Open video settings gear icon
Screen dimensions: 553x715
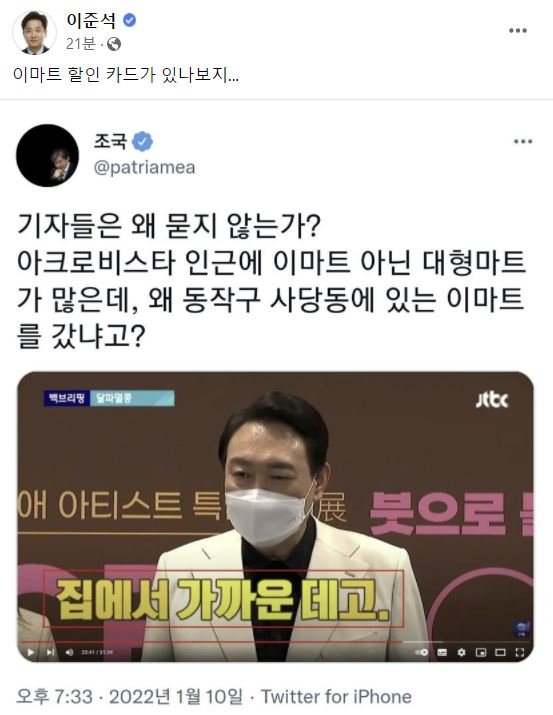click(x=461, y=652)
